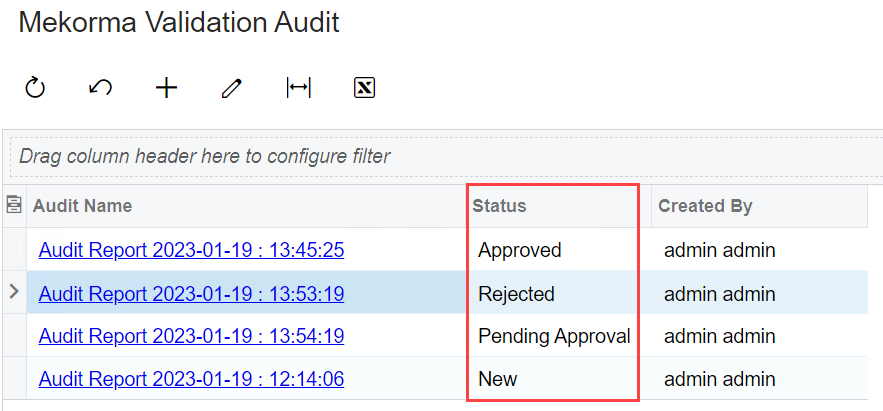Viewport: 883px width, 411px height.
Task: Select the New status cell
Action: 498,379
